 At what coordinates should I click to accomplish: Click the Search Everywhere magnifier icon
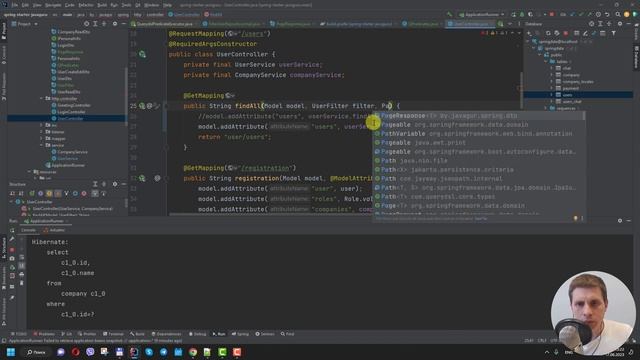[618, 14]
